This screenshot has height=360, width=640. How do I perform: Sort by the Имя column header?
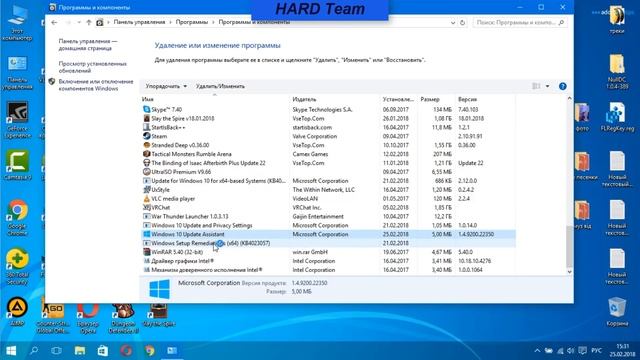click(x=214, y=99)
